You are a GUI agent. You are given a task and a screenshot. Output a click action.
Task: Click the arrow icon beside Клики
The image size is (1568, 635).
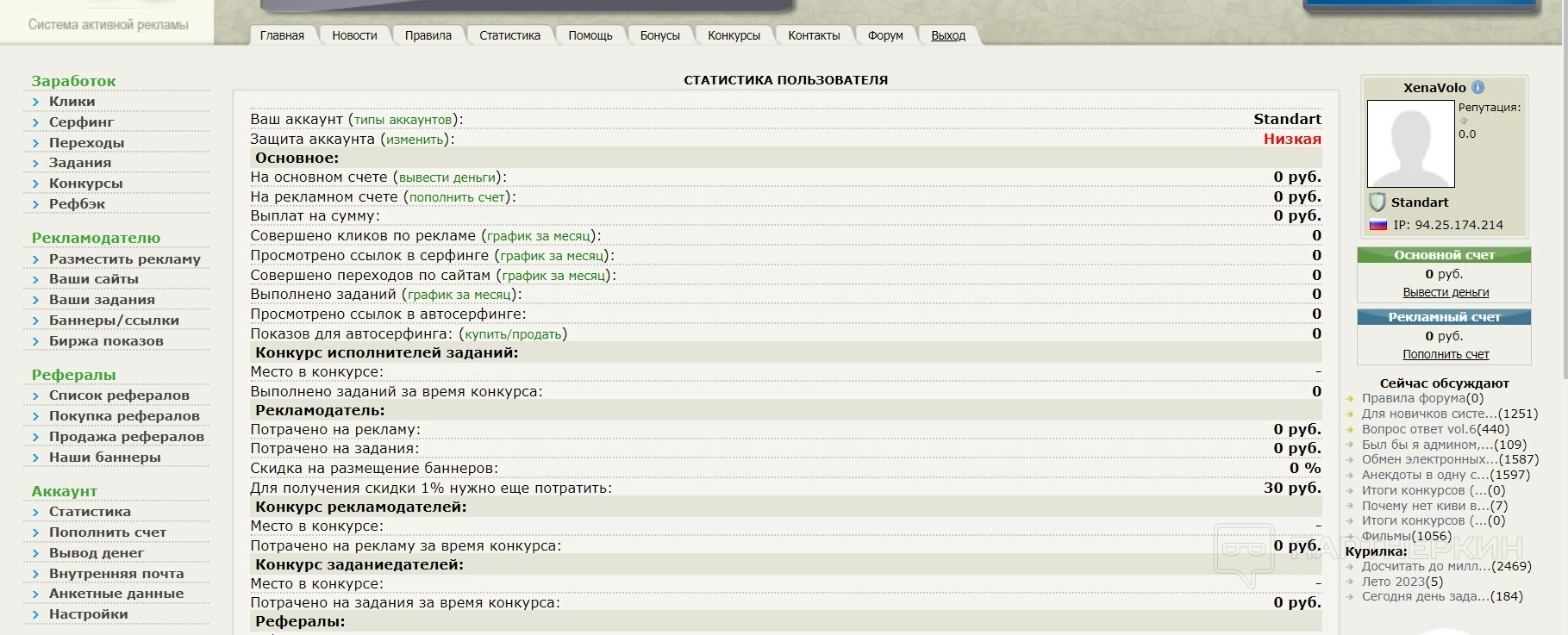pos(35,102)
